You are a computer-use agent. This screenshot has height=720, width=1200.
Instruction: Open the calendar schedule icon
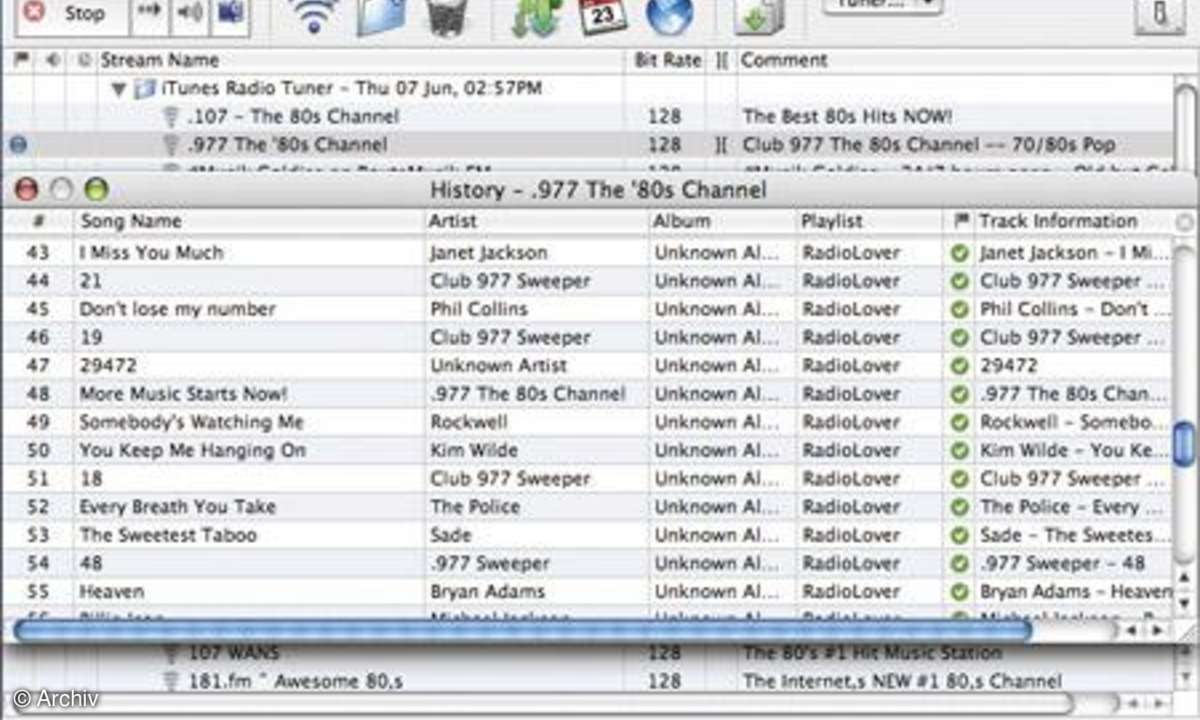click(603, 16)
